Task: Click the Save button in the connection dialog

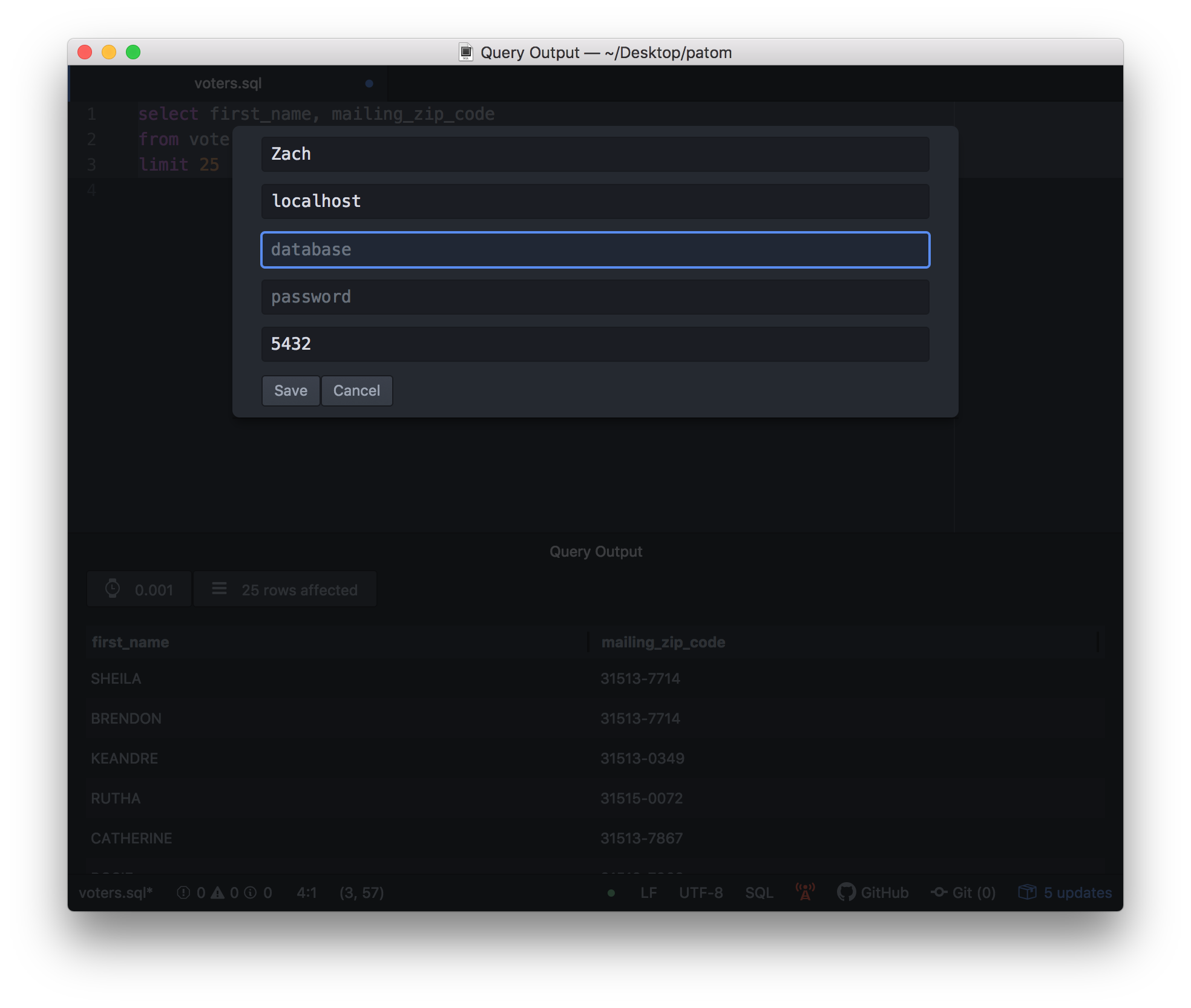Action: coord(290,391)
